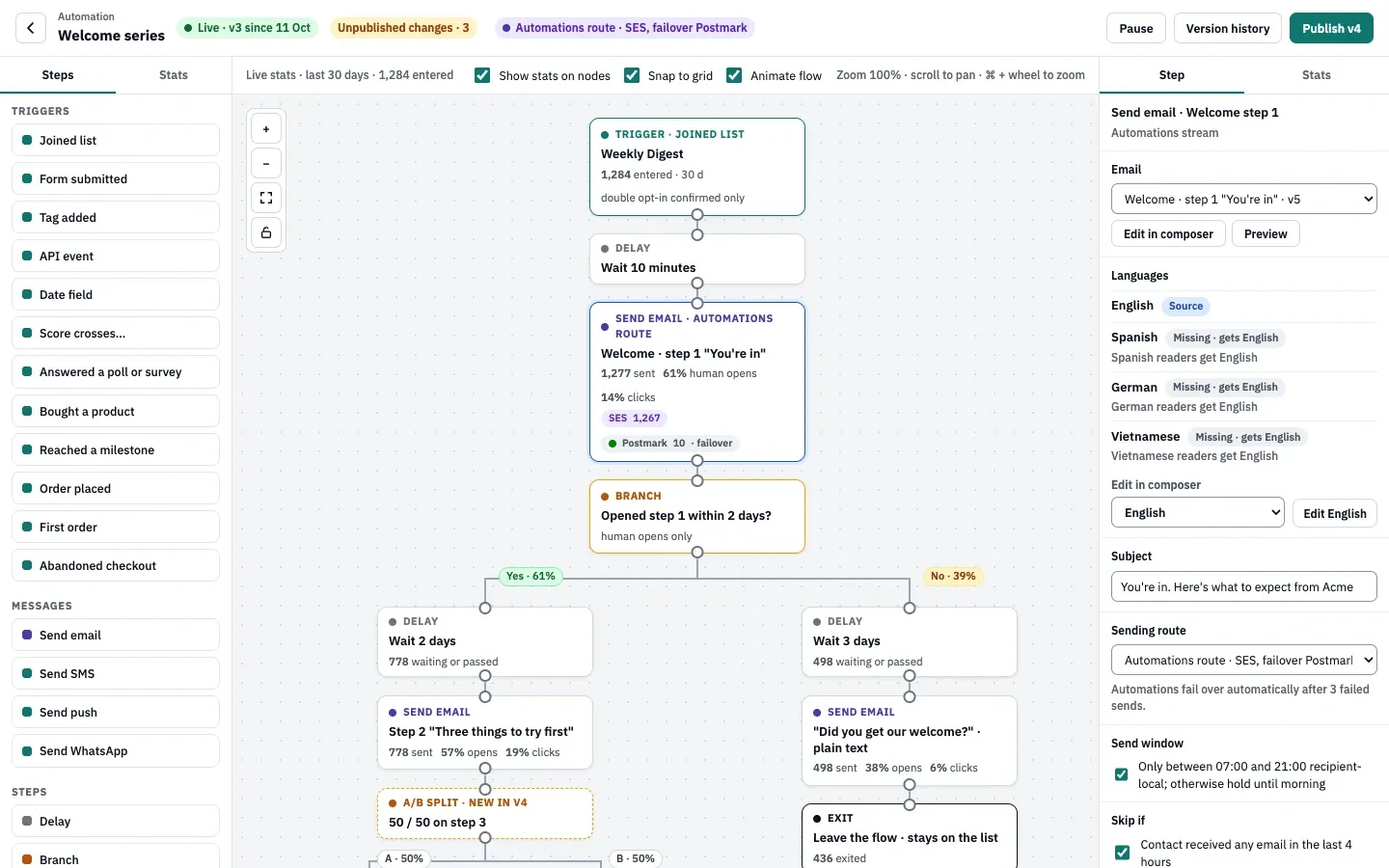Open the Edit in composer language dropdown
Screen dimensions: 1389x868
pyautogui.click(x=1198, y=512)
